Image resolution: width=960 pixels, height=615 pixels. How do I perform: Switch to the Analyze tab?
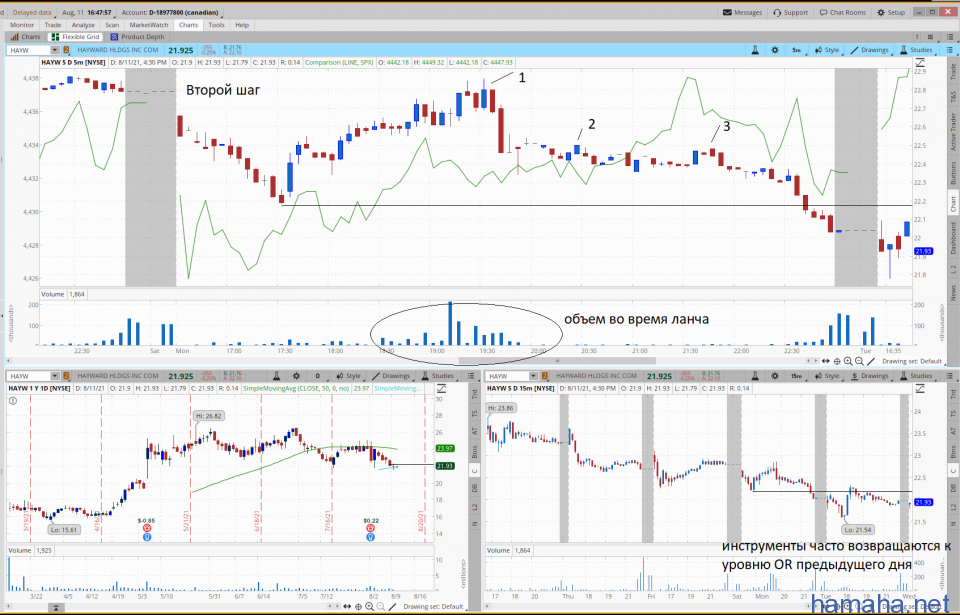click(83, 25)
